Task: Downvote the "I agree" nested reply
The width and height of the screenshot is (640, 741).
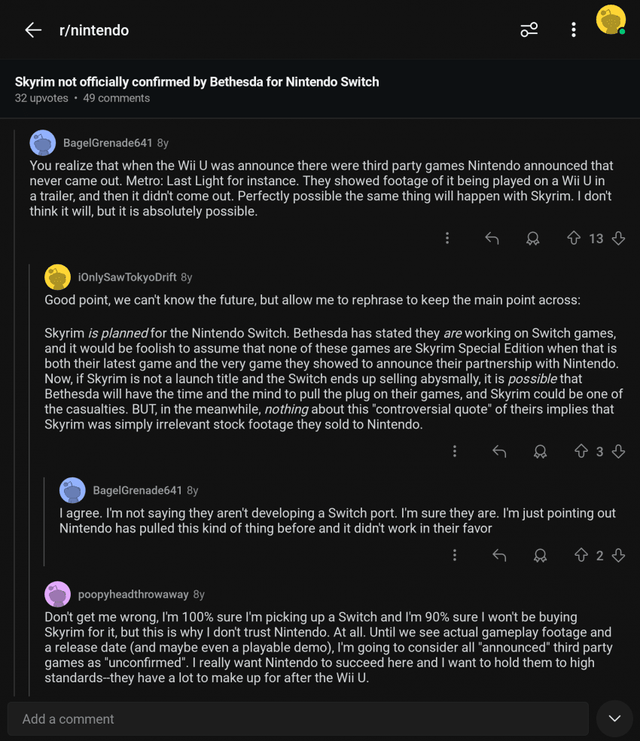Action: pyautogui.click(x=618, y=555)
